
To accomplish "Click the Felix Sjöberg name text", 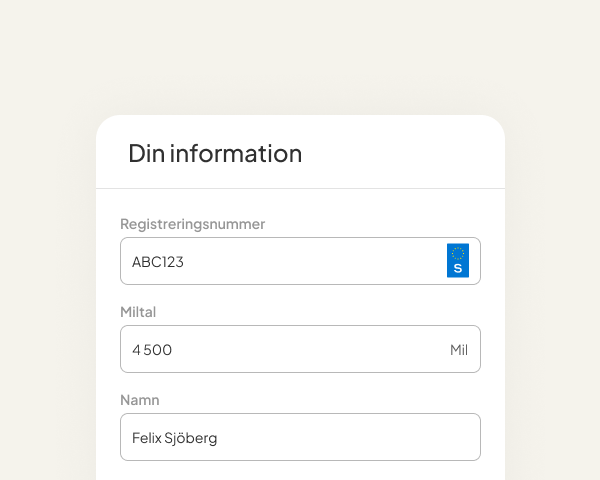I will [174, 438].
